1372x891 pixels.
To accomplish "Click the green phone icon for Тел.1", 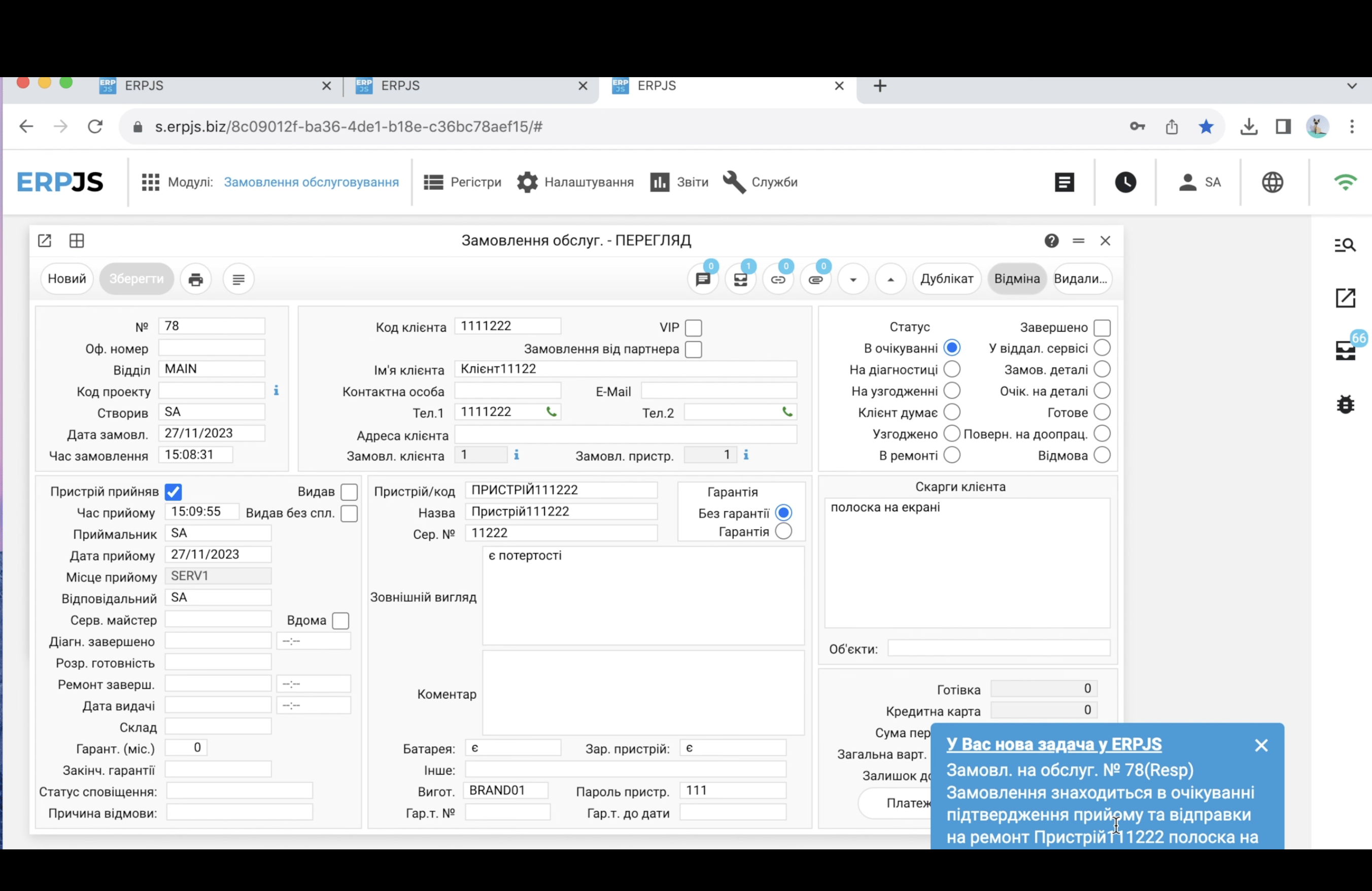I will tap(551, 412).
